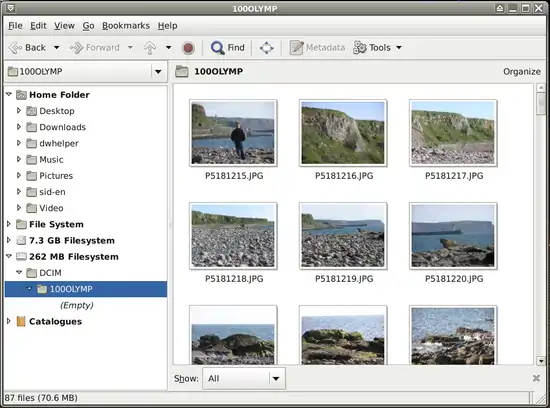
Task: Collapse the Home Folder tree node
Action: pyautogui.click(x=9, y=94)
